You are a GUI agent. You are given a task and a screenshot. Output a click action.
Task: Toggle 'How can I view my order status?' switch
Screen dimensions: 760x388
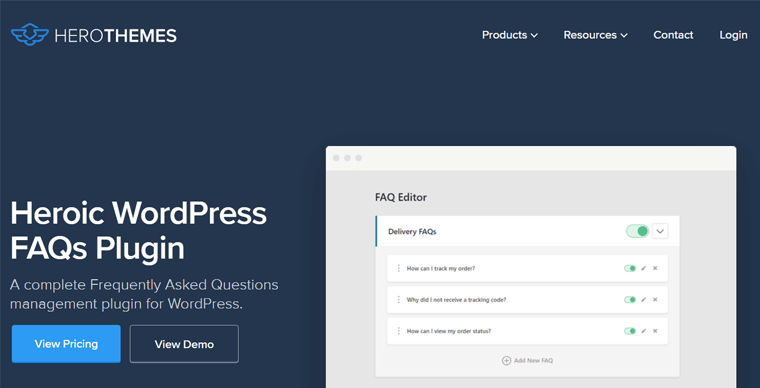pos(630,331)
